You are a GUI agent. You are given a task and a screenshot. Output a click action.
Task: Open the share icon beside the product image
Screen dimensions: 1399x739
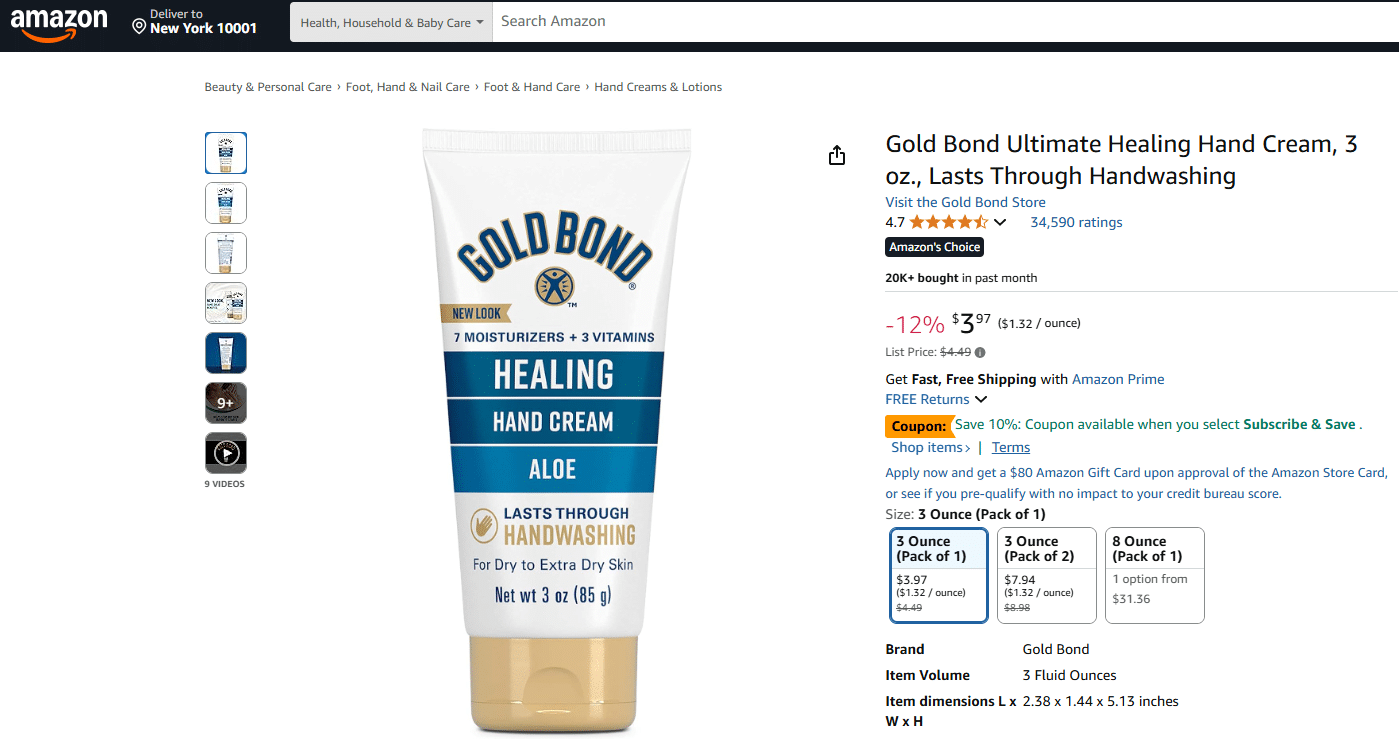(x=837, y=155)
